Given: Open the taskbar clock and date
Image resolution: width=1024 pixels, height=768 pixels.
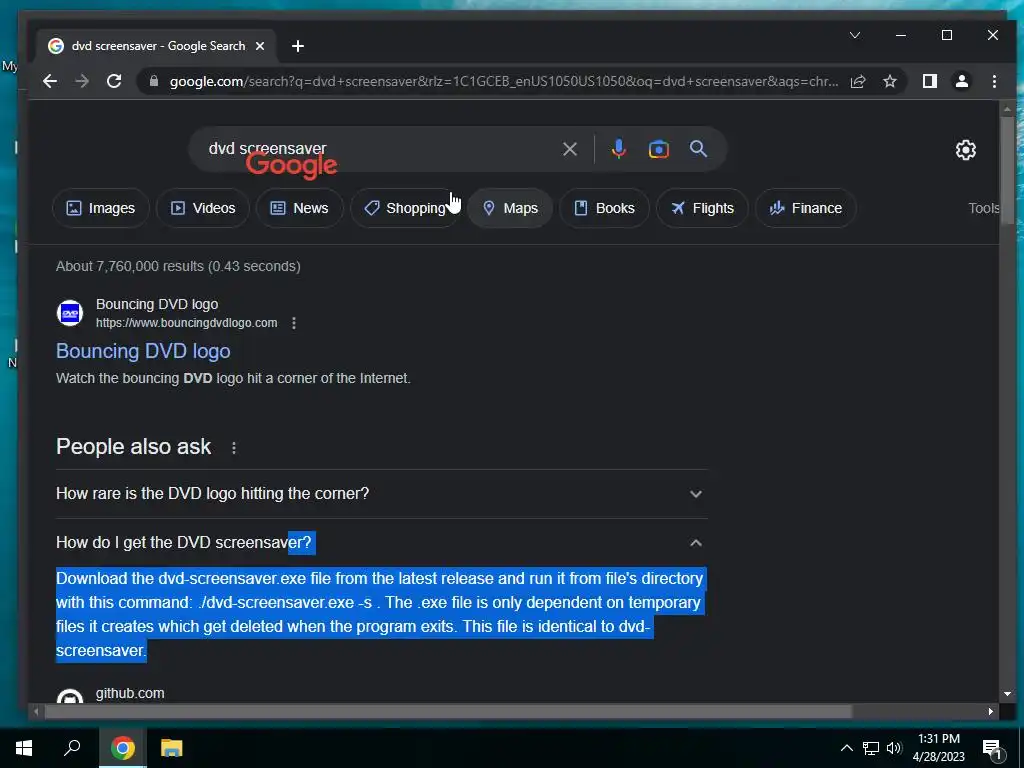Looking at the screenshot, I should [x=938, y=748].
